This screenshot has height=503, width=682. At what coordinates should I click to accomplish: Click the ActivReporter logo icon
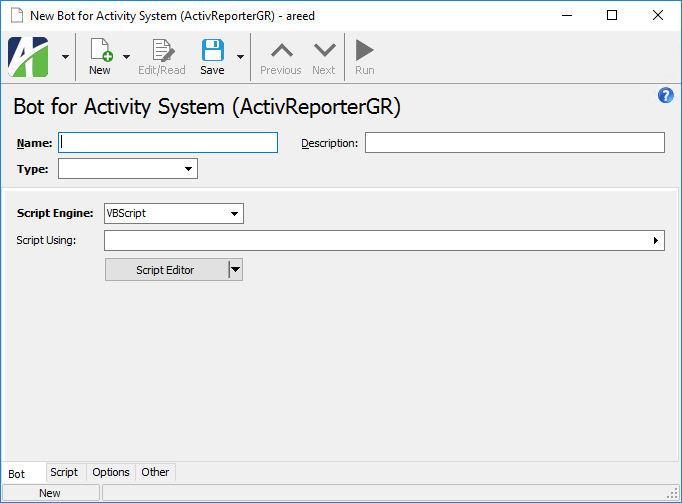[x=29, y=57]
